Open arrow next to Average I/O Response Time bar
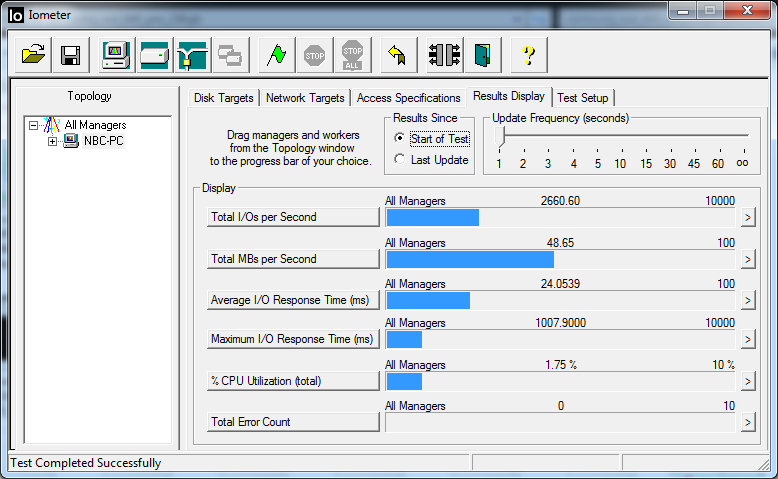The image size is (778, 479). 748,300
